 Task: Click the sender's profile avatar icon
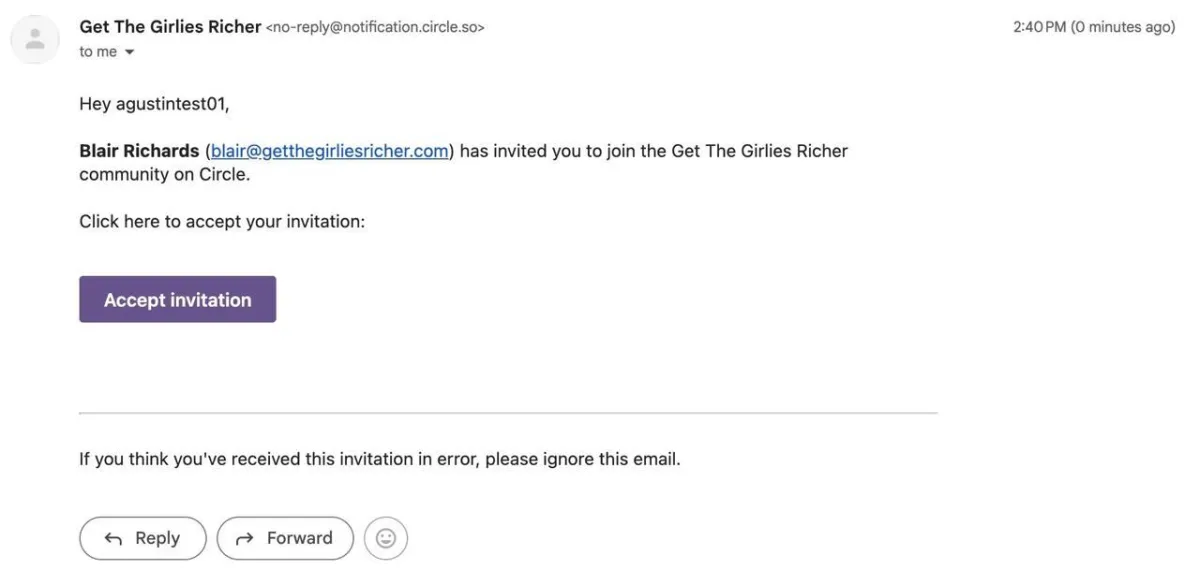click(x=35, y=40)
